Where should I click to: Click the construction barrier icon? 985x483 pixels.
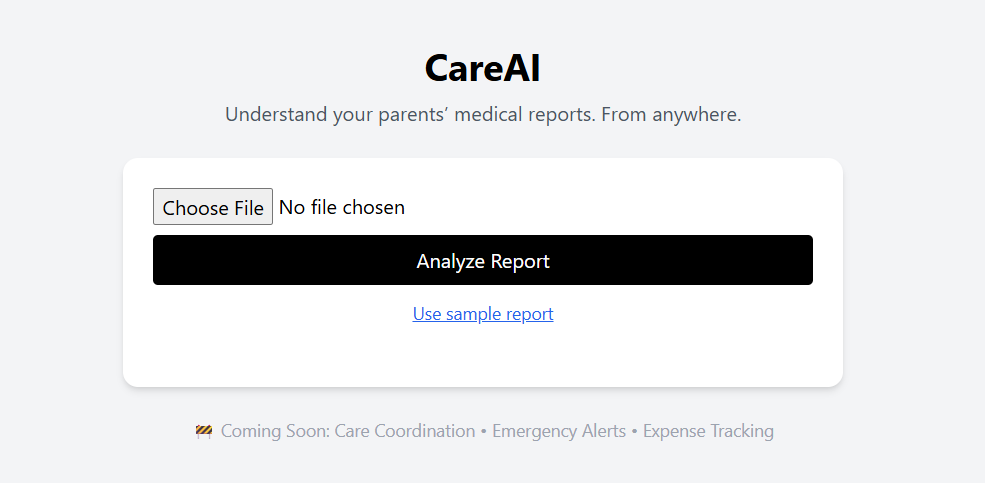(x=204, y=432)
